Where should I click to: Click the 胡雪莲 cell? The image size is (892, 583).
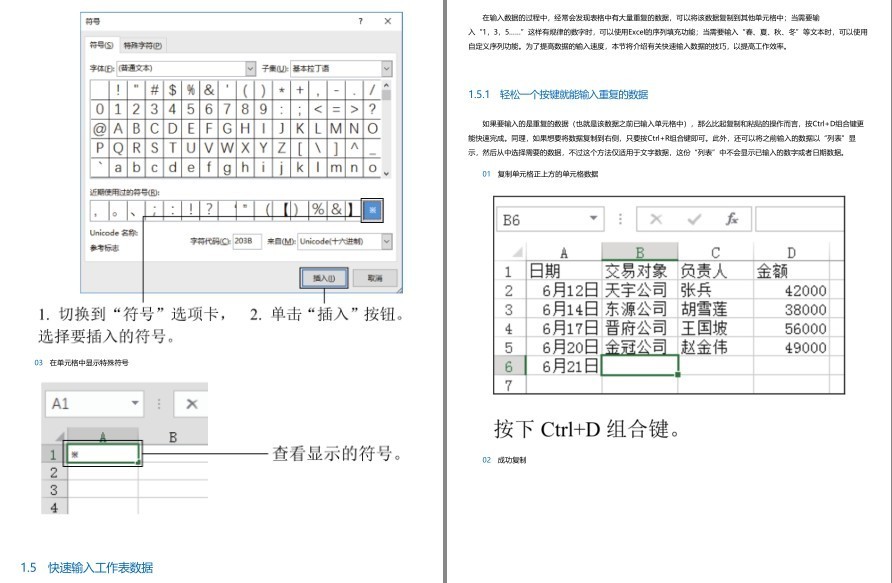click(x=716, y=309)
